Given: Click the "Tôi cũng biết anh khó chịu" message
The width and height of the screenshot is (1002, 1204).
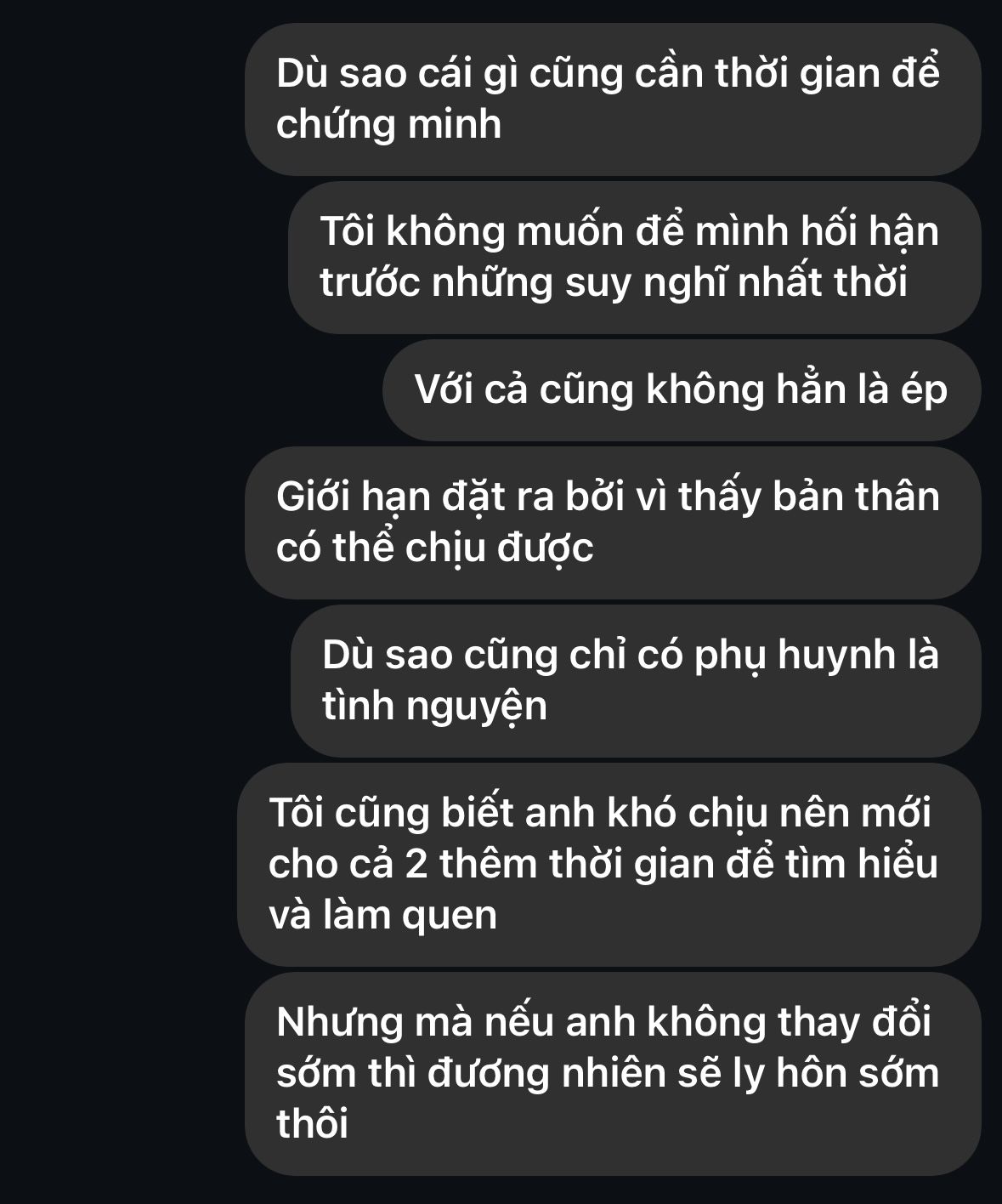Looking at the screenshot, I should (609, 864).
